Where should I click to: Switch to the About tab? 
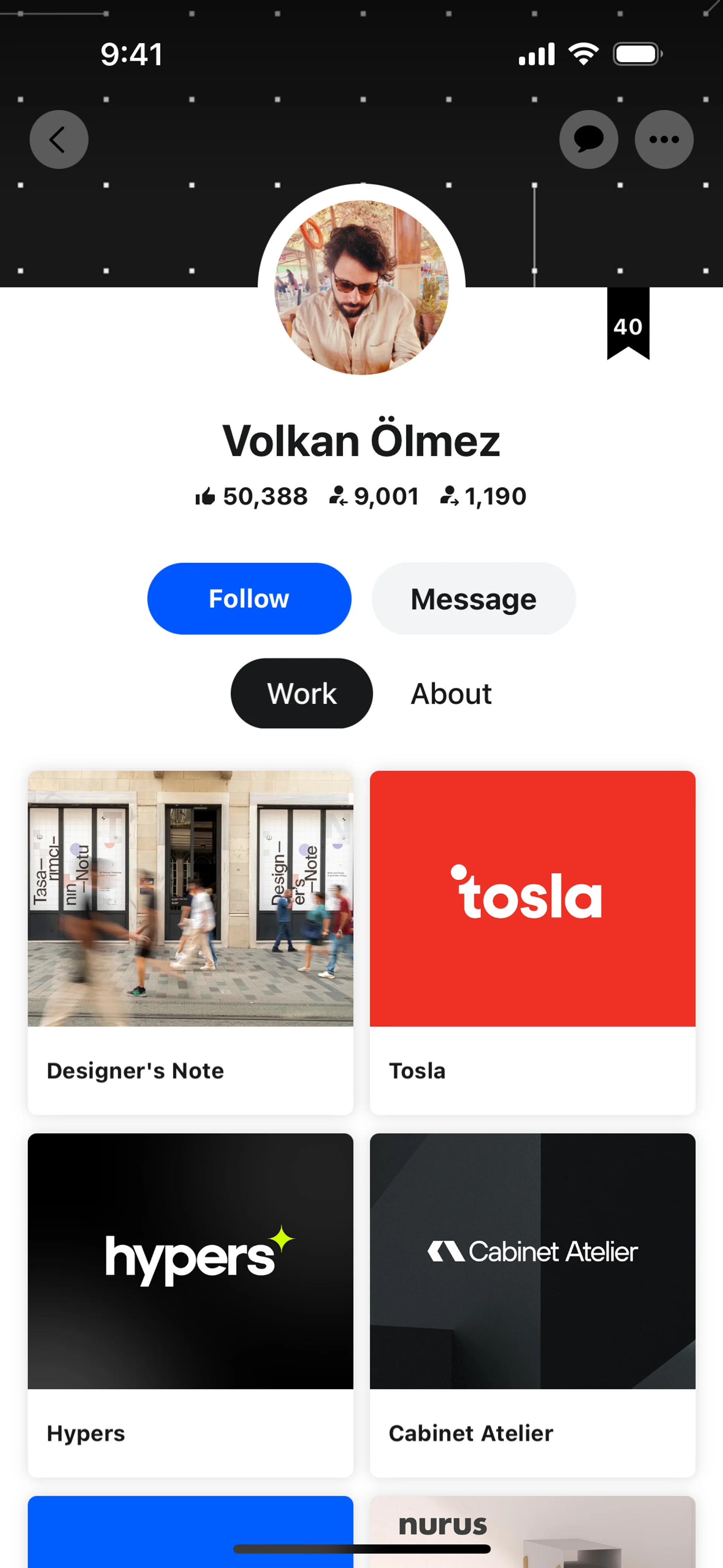451,693
